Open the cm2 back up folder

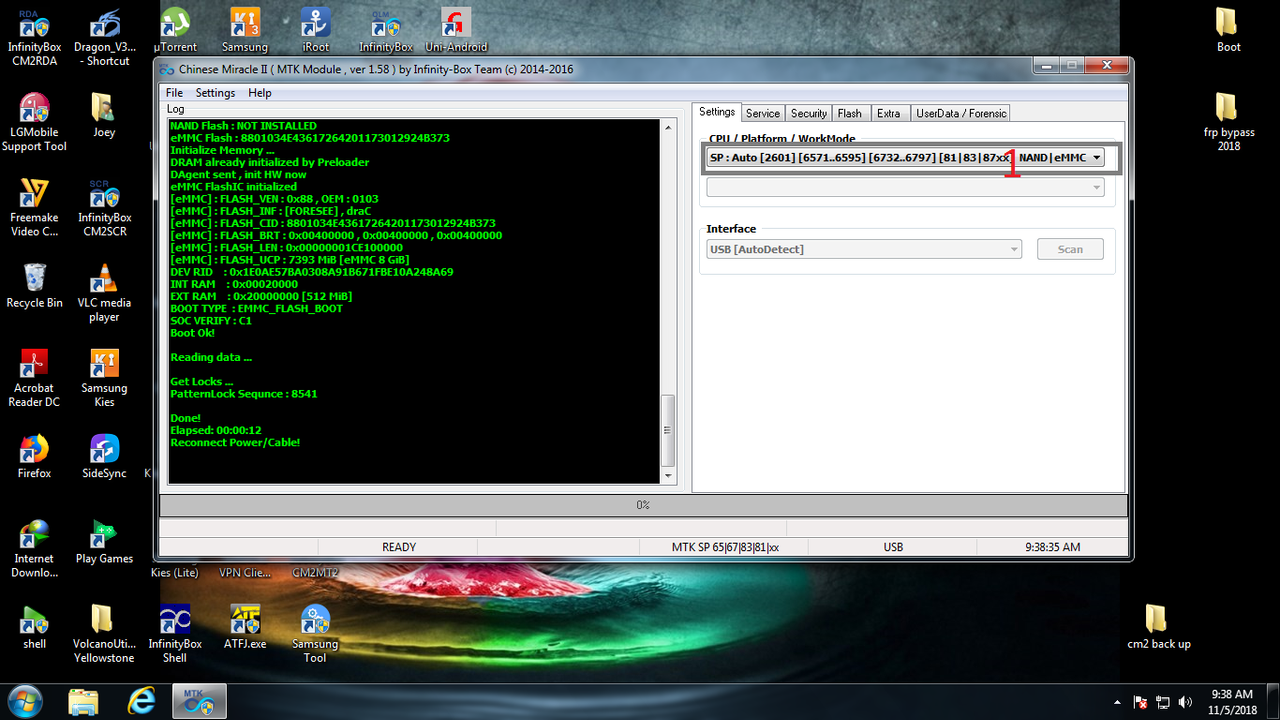point(1158,627)
